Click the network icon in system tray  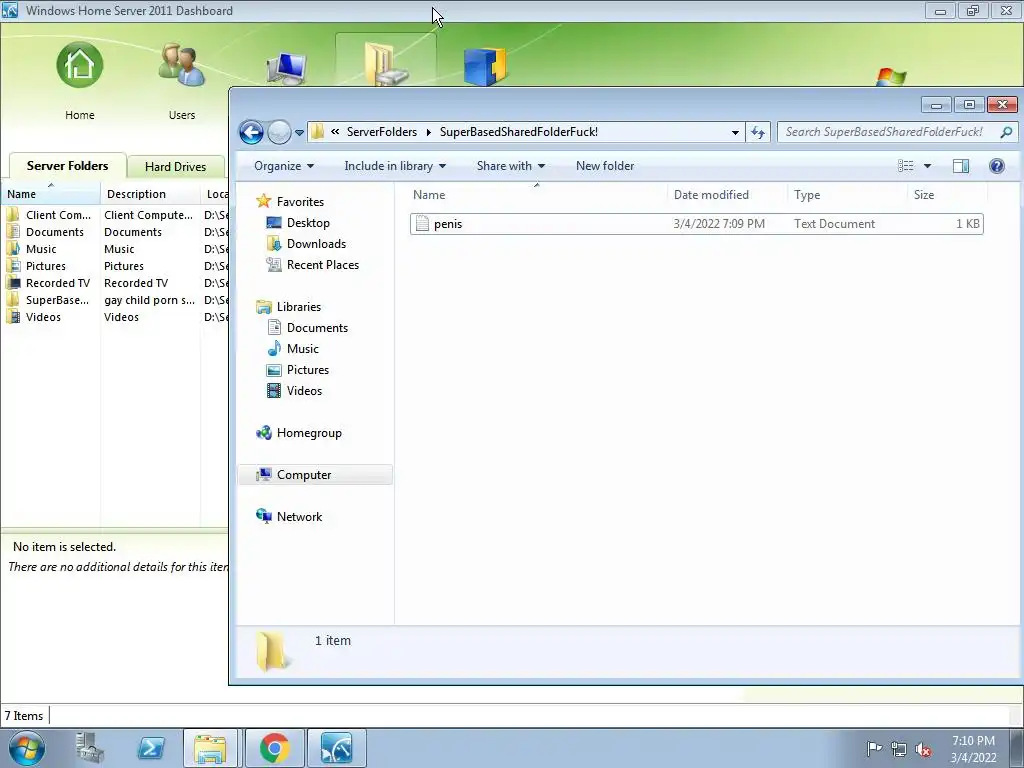(x=899, y=749)
